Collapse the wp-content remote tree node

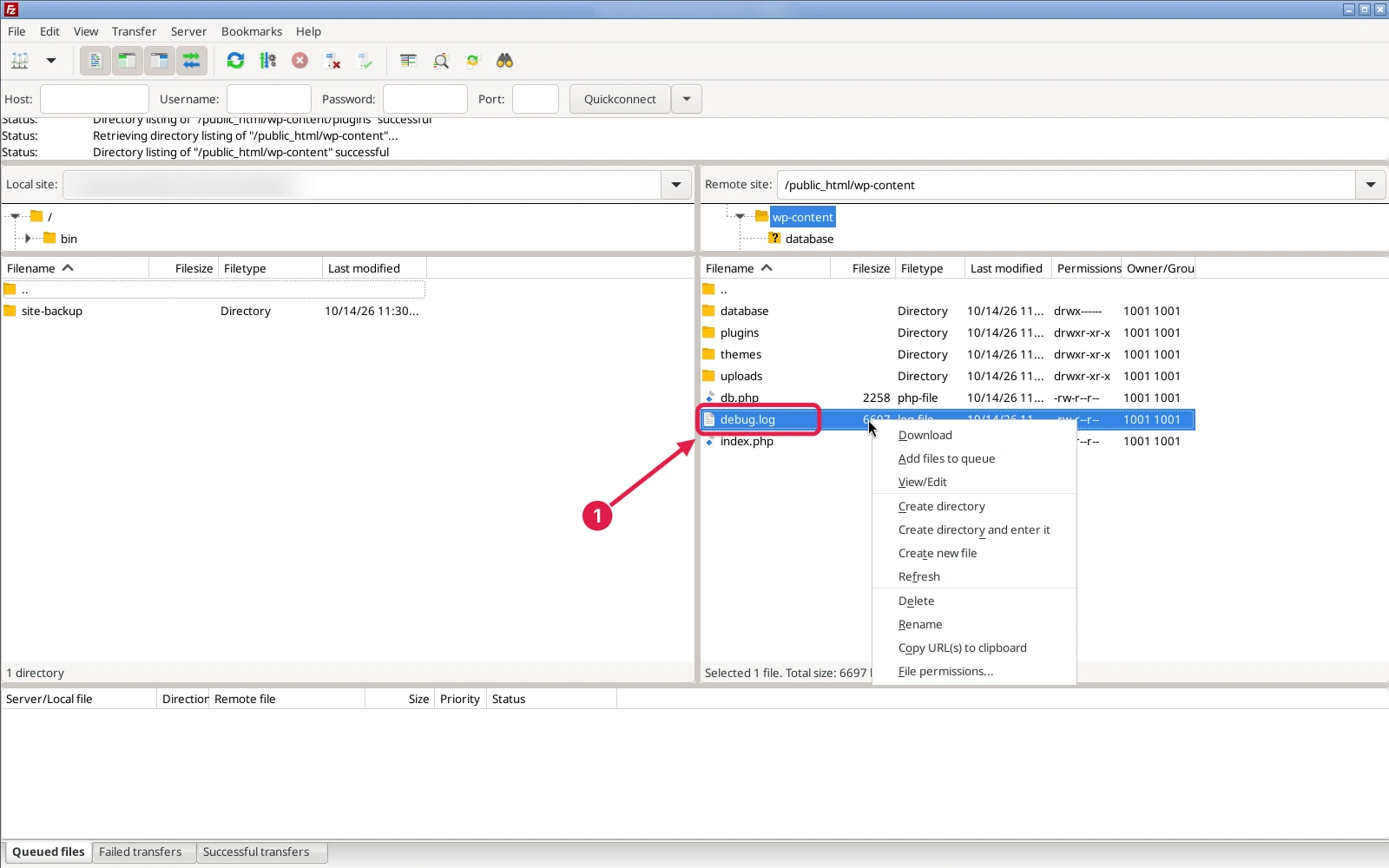(740, 216)
